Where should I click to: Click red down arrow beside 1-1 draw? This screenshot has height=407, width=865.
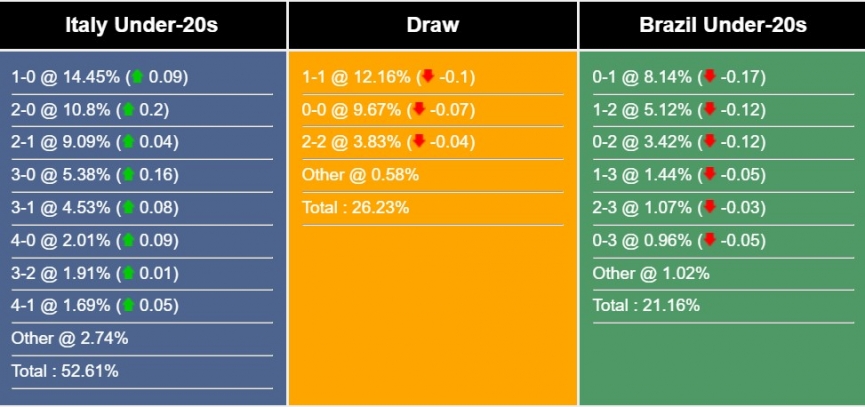click(426, 77)
